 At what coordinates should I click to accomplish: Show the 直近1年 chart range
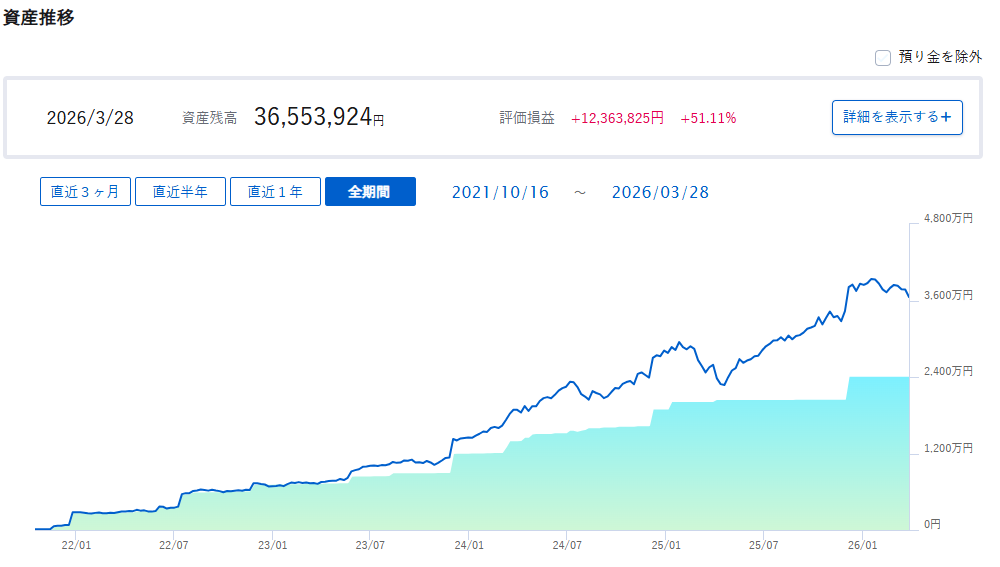tap(275, 192)
